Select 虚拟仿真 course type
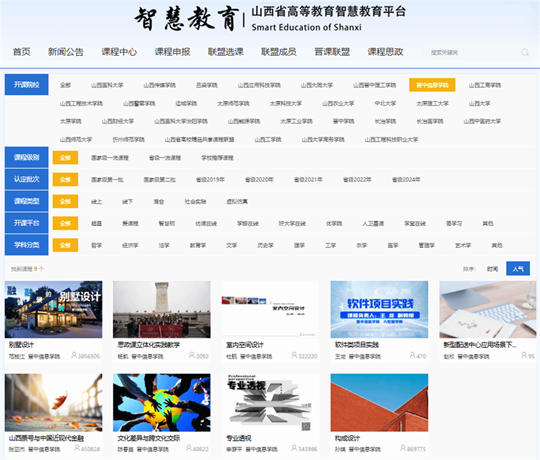 pyautogui.click(x=237, y=201)
